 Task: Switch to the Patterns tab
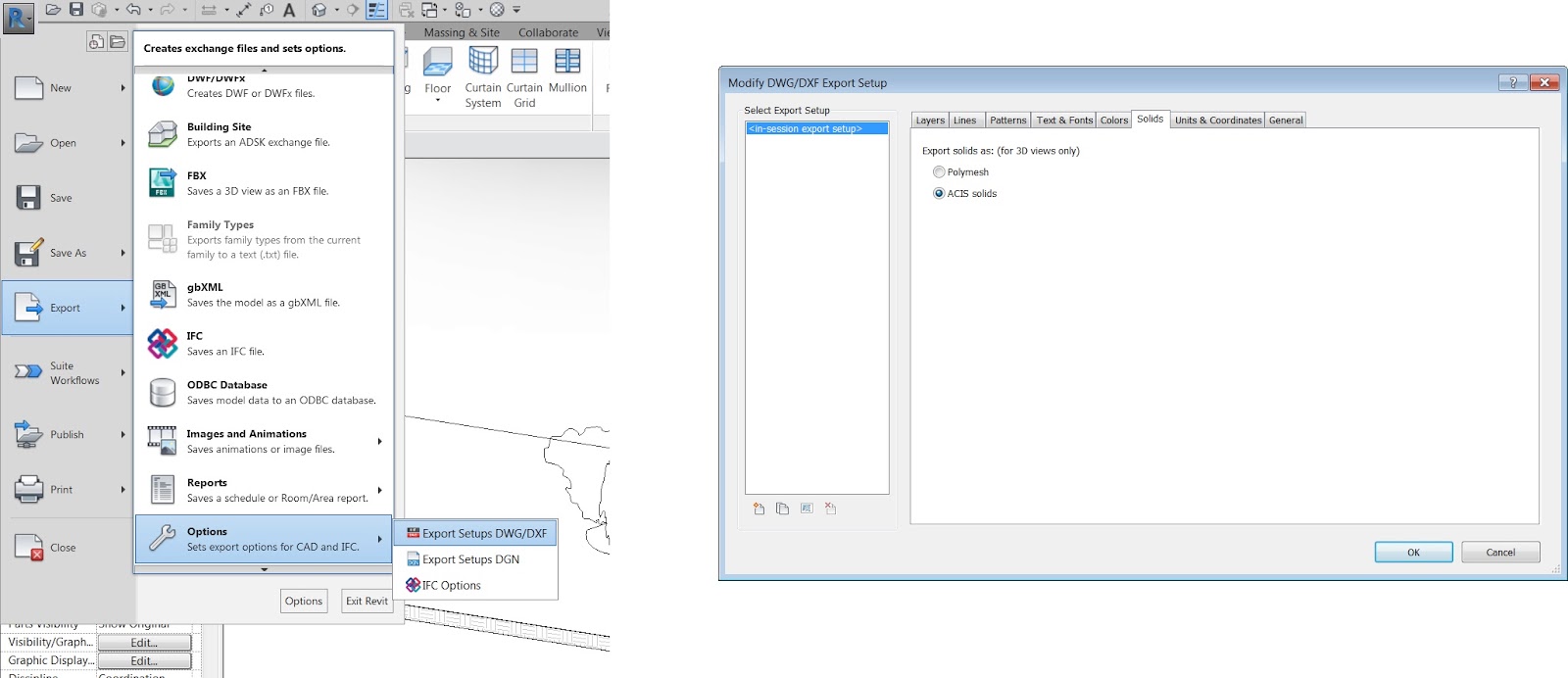click(1007, 120)
